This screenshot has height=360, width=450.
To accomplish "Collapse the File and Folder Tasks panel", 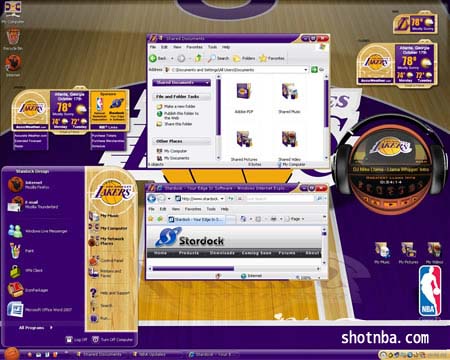I will (x=181, y=97).
